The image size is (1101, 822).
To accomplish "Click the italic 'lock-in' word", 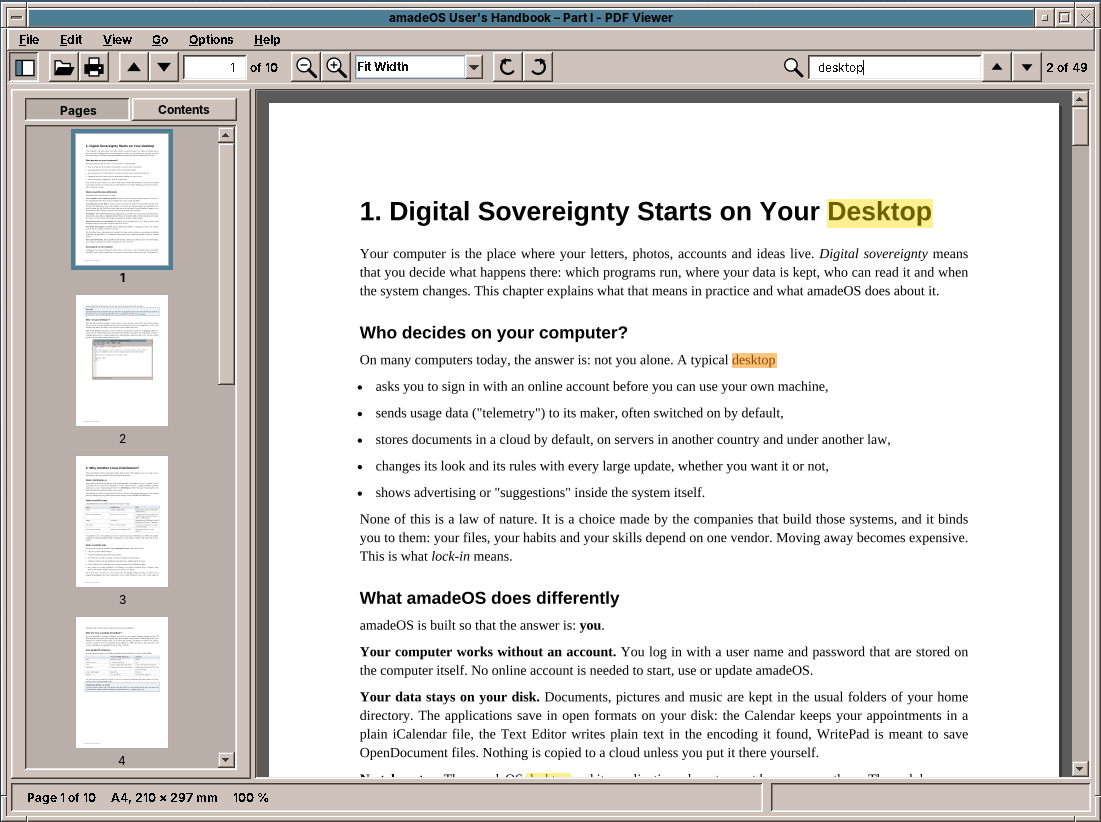I will (450, 557).
